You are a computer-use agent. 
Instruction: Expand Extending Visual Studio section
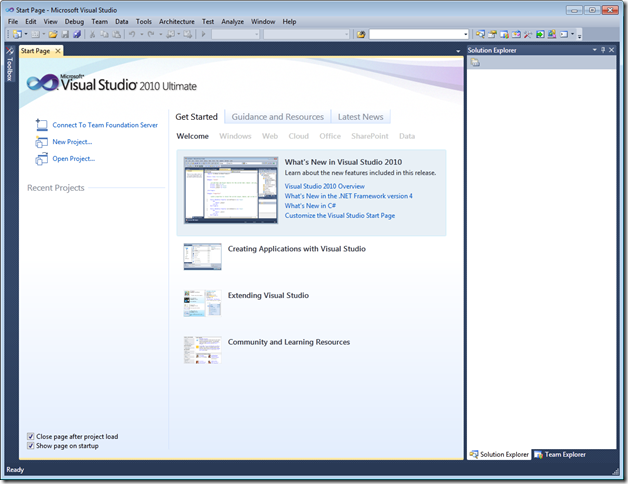tap(268, 295)
